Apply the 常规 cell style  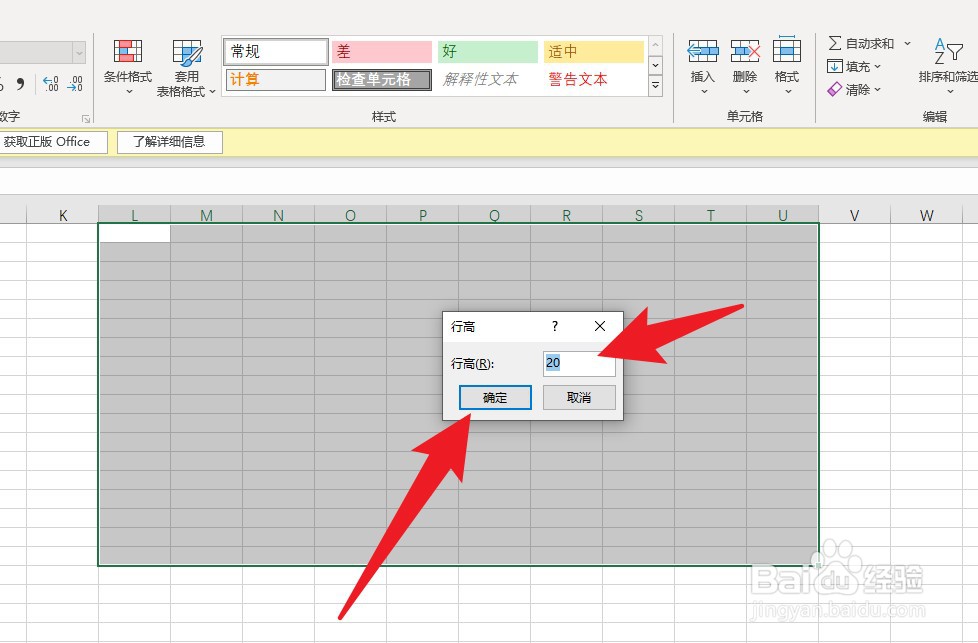(276, 52)
